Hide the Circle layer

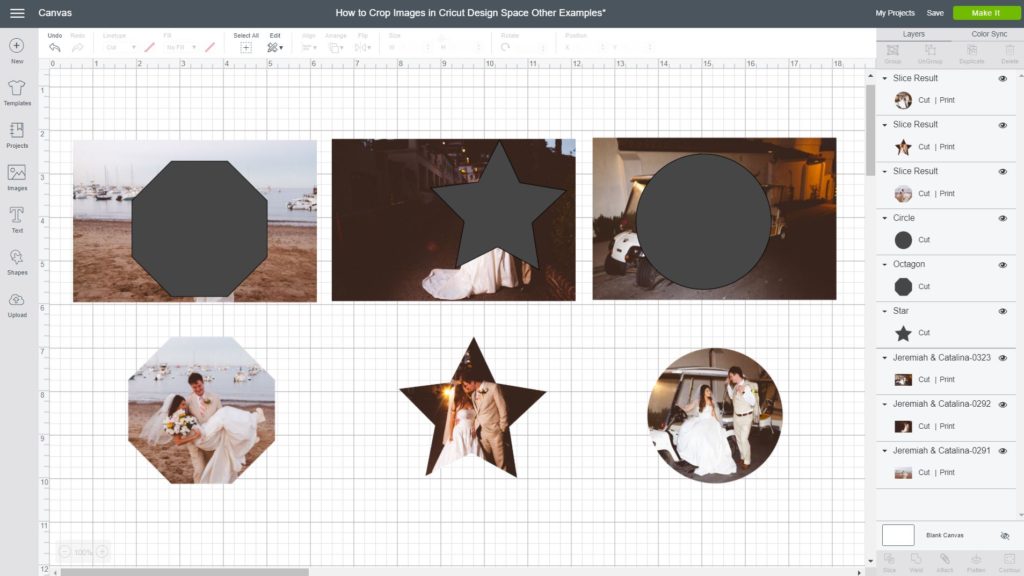pyautogui.click(x=1002, y=218)
